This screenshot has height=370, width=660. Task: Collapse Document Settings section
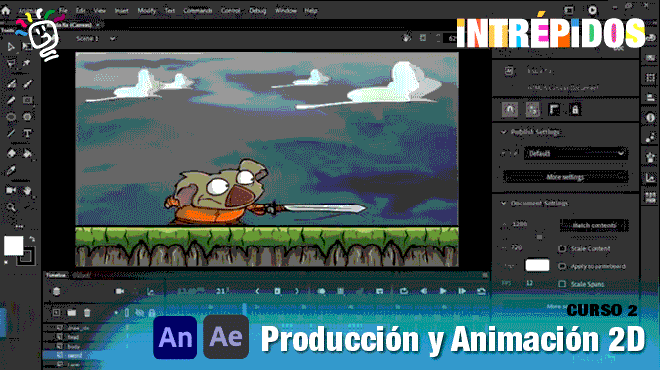(504, 203)
